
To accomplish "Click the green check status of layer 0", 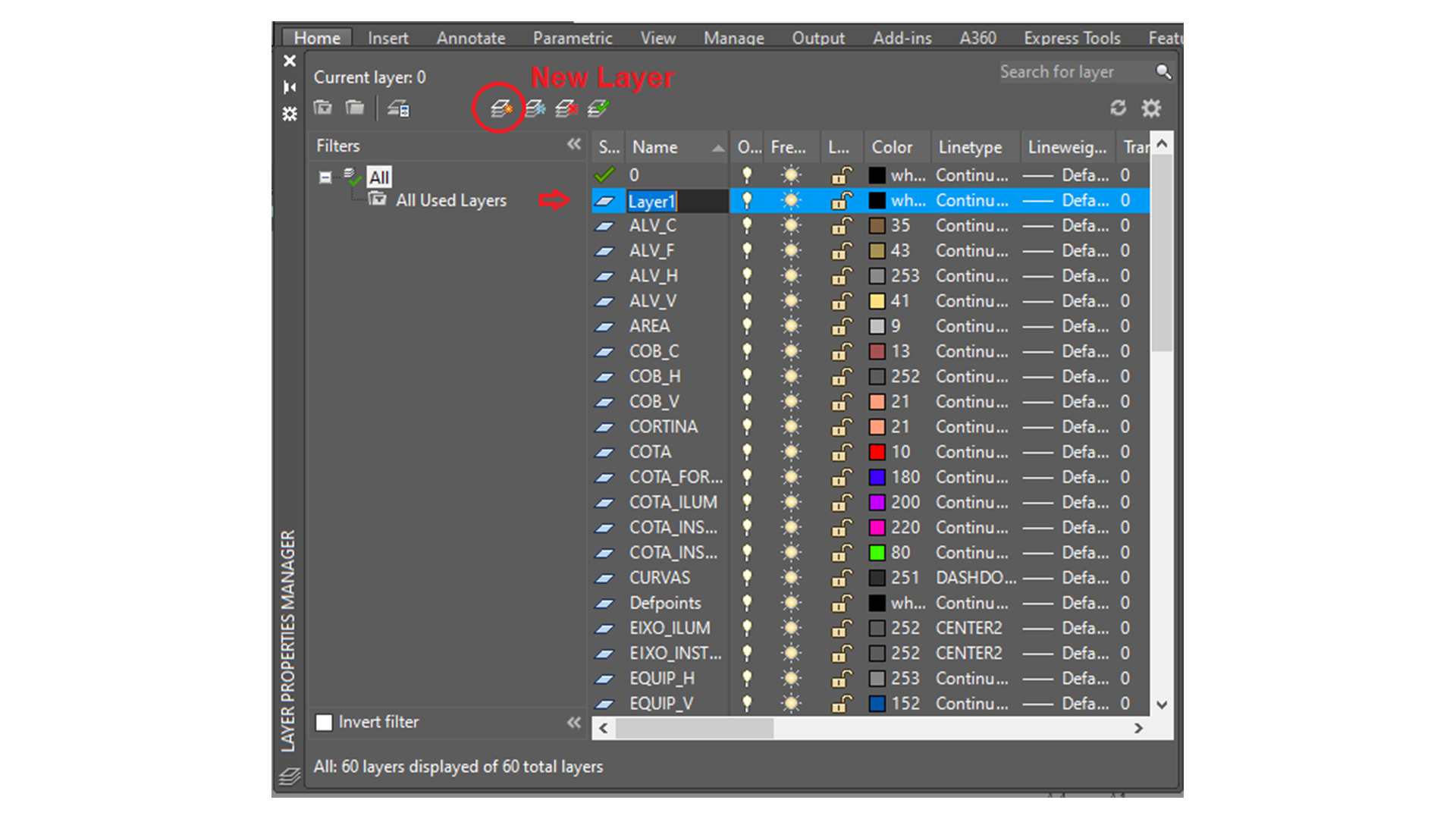I will (x=604, y=175).
